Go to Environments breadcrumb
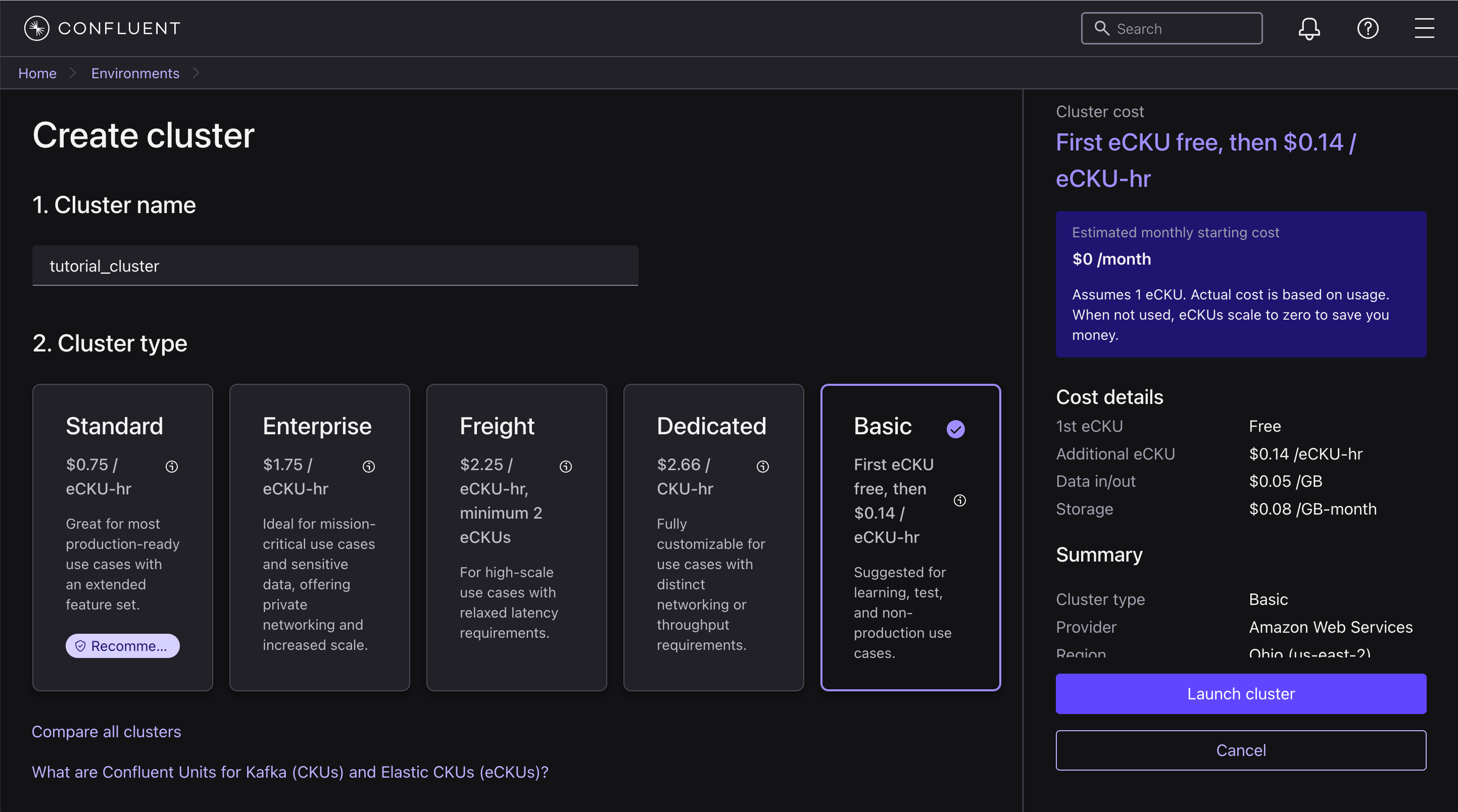The width and height of the screenshot is (1458, 812). (135, 73)
